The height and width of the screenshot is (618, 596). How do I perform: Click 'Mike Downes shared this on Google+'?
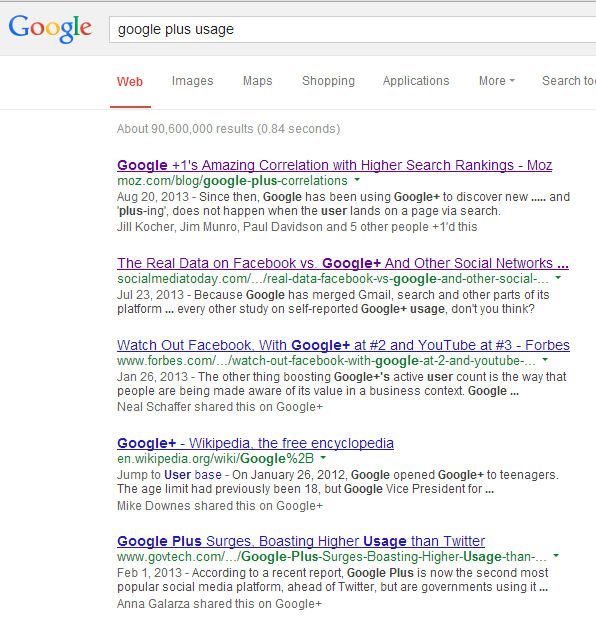click(220, 506)
